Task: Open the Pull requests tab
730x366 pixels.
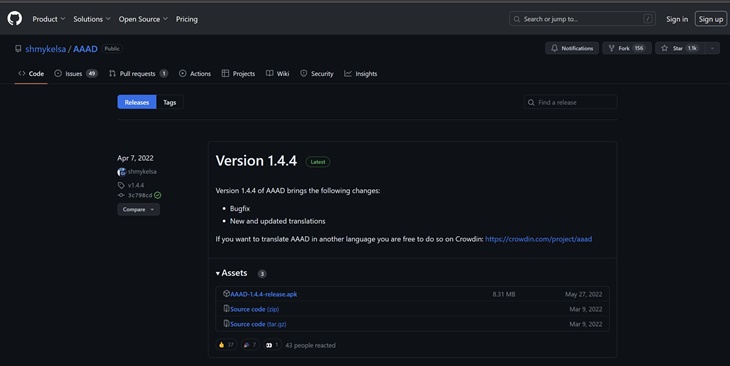Action: coord(138,74)
